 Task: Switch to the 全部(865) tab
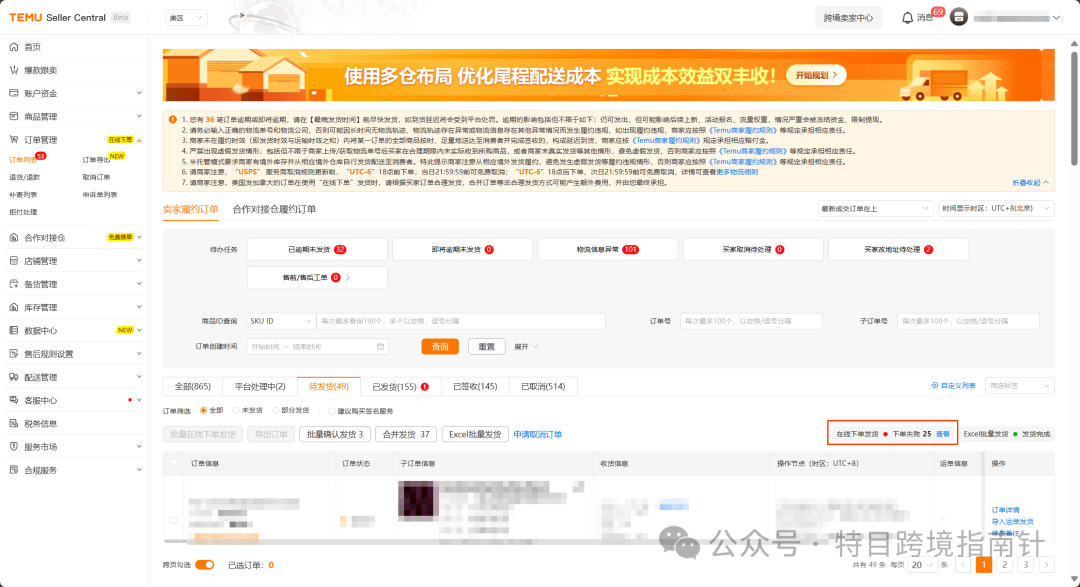click(193, 387)
